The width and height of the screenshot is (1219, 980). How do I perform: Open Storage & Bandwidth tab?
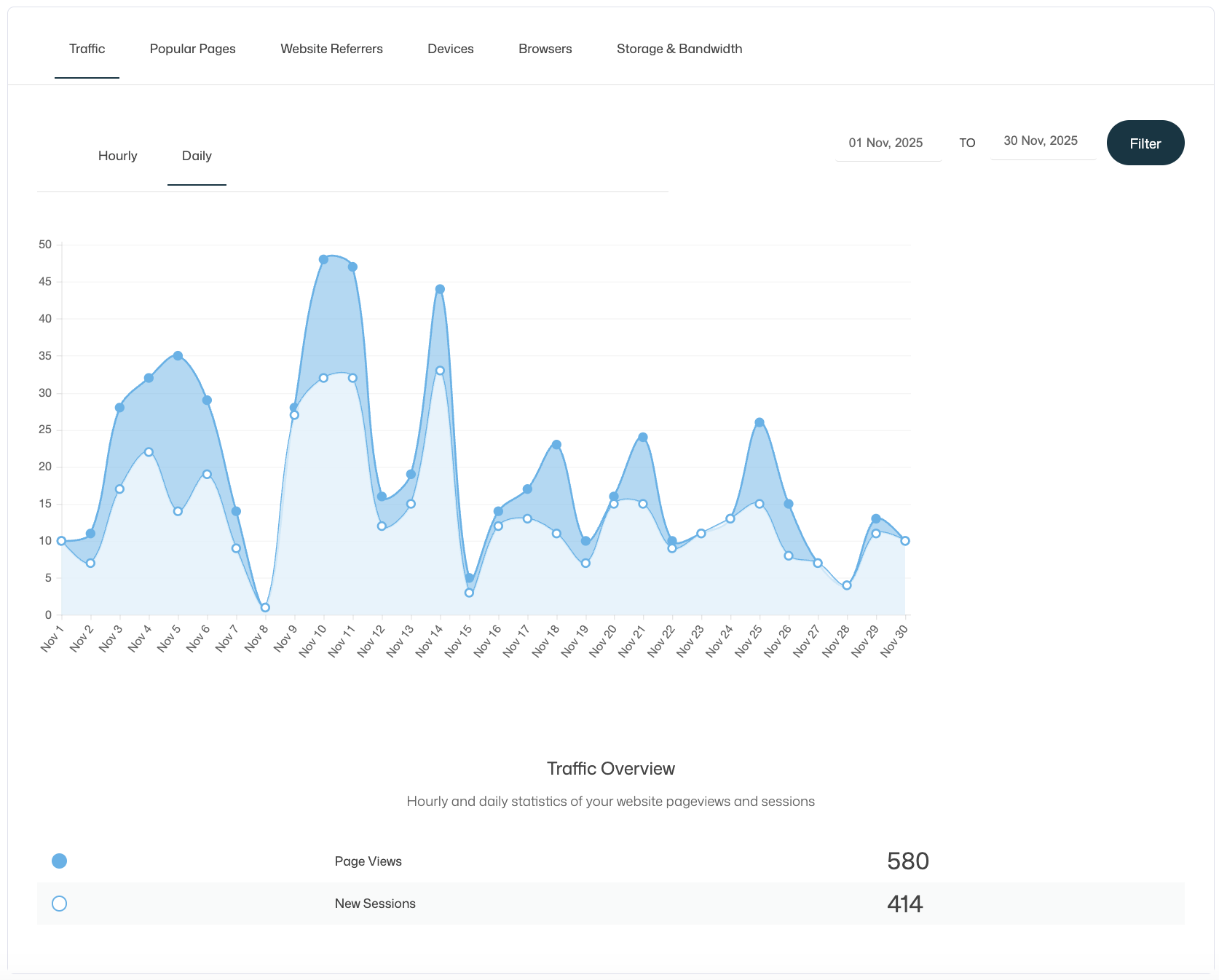[x=679, y=49]
